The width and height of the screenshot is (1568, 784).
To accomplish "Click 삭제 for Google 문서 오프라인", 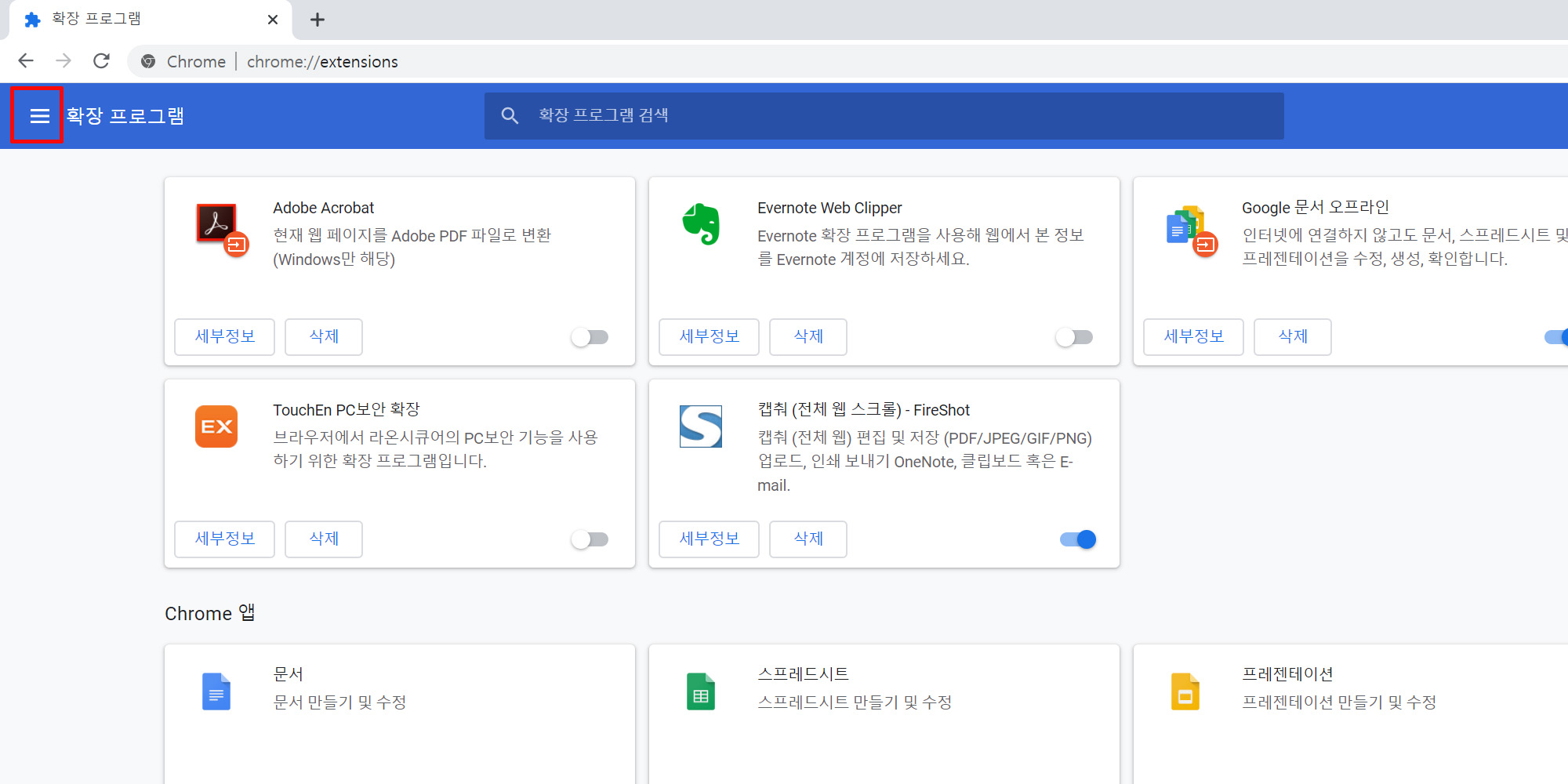I will [1293, 337].
